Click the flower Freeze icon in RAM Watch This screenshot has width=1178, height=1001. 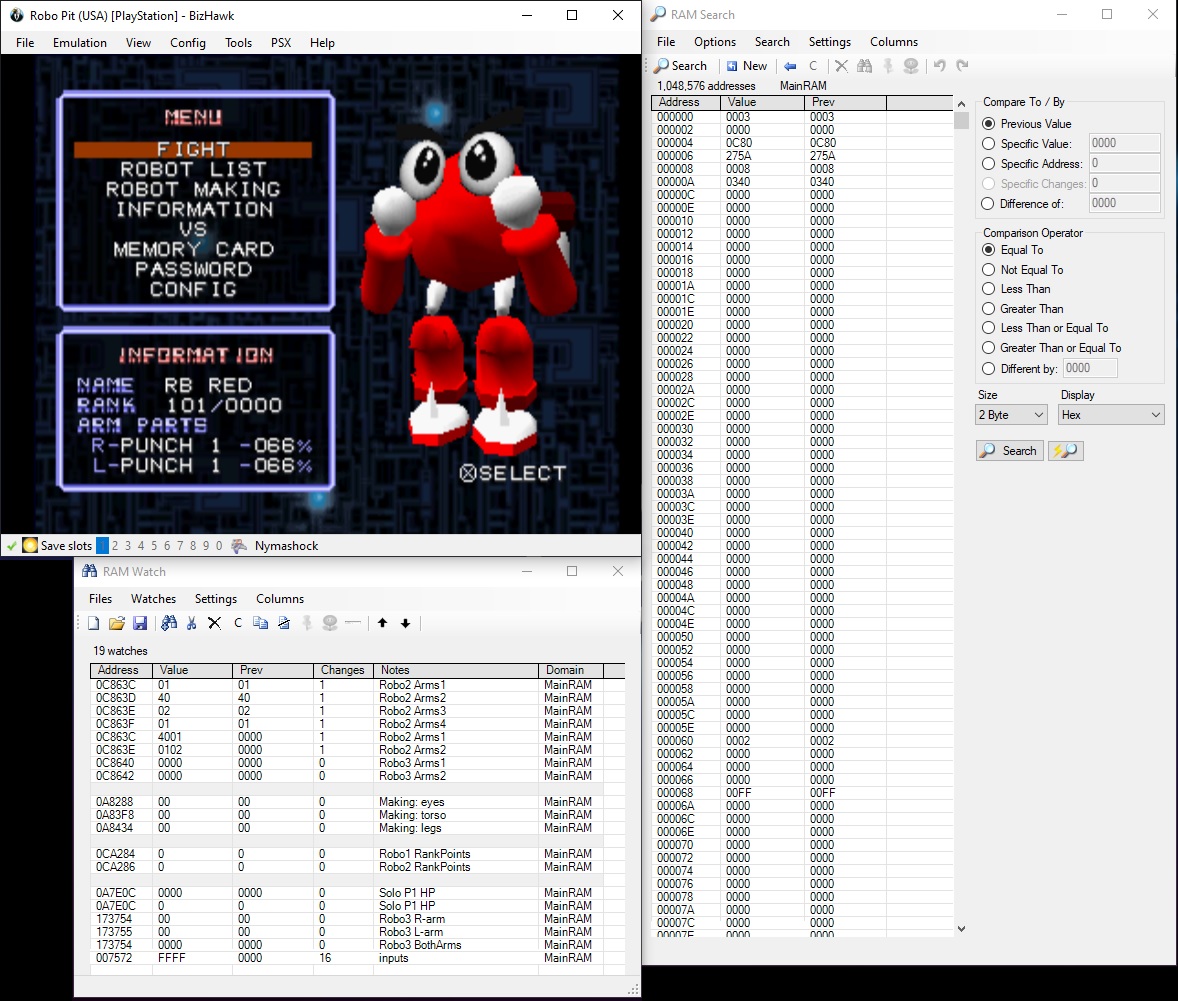click(x=330, y=623)
